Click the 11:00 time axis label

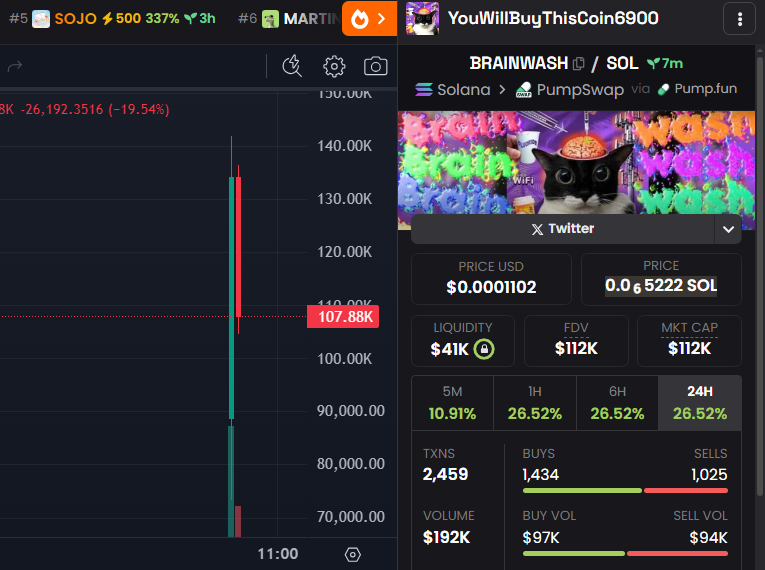(x=278, y=554)
